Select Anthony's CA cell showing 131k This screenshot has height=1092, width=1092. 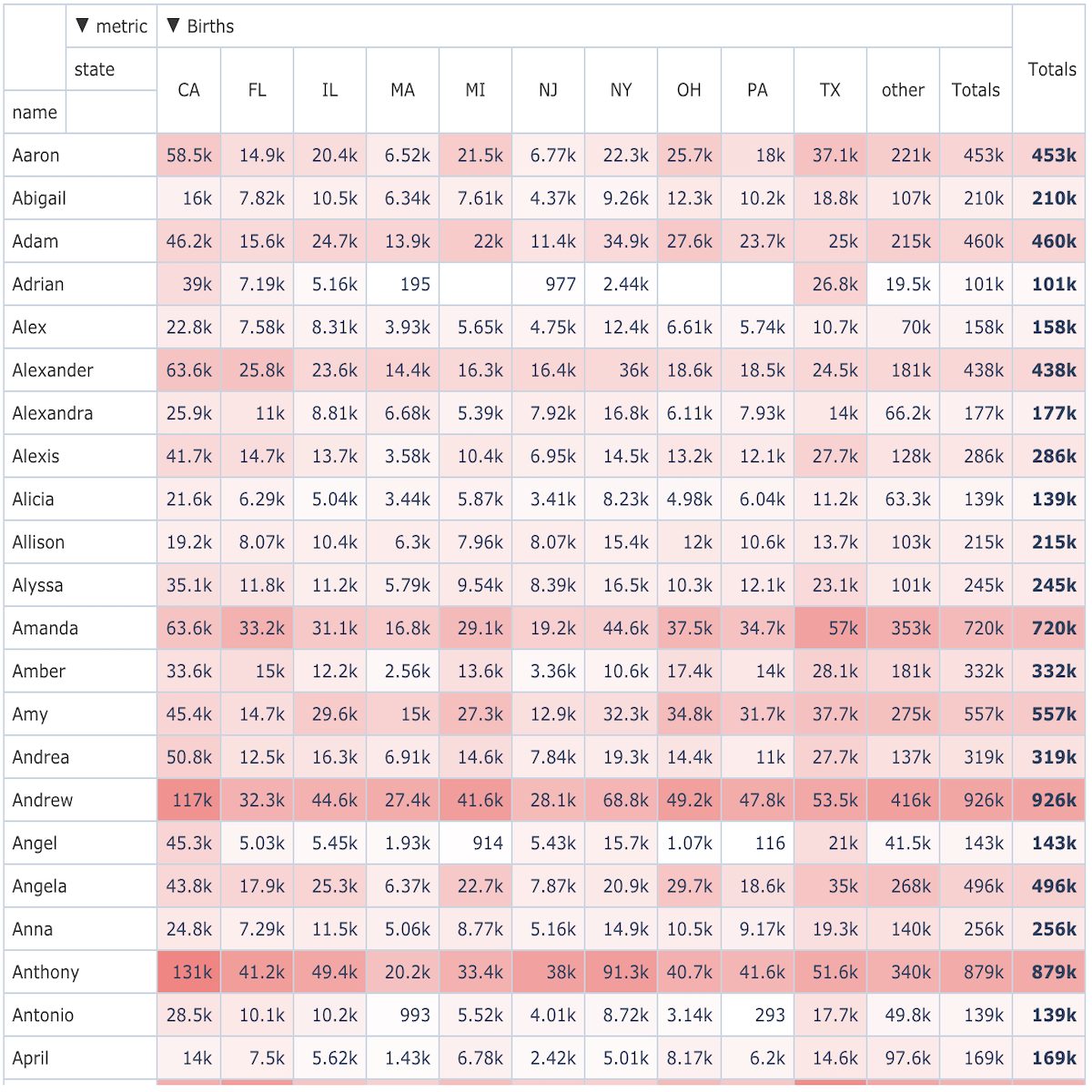click(188, 972)
